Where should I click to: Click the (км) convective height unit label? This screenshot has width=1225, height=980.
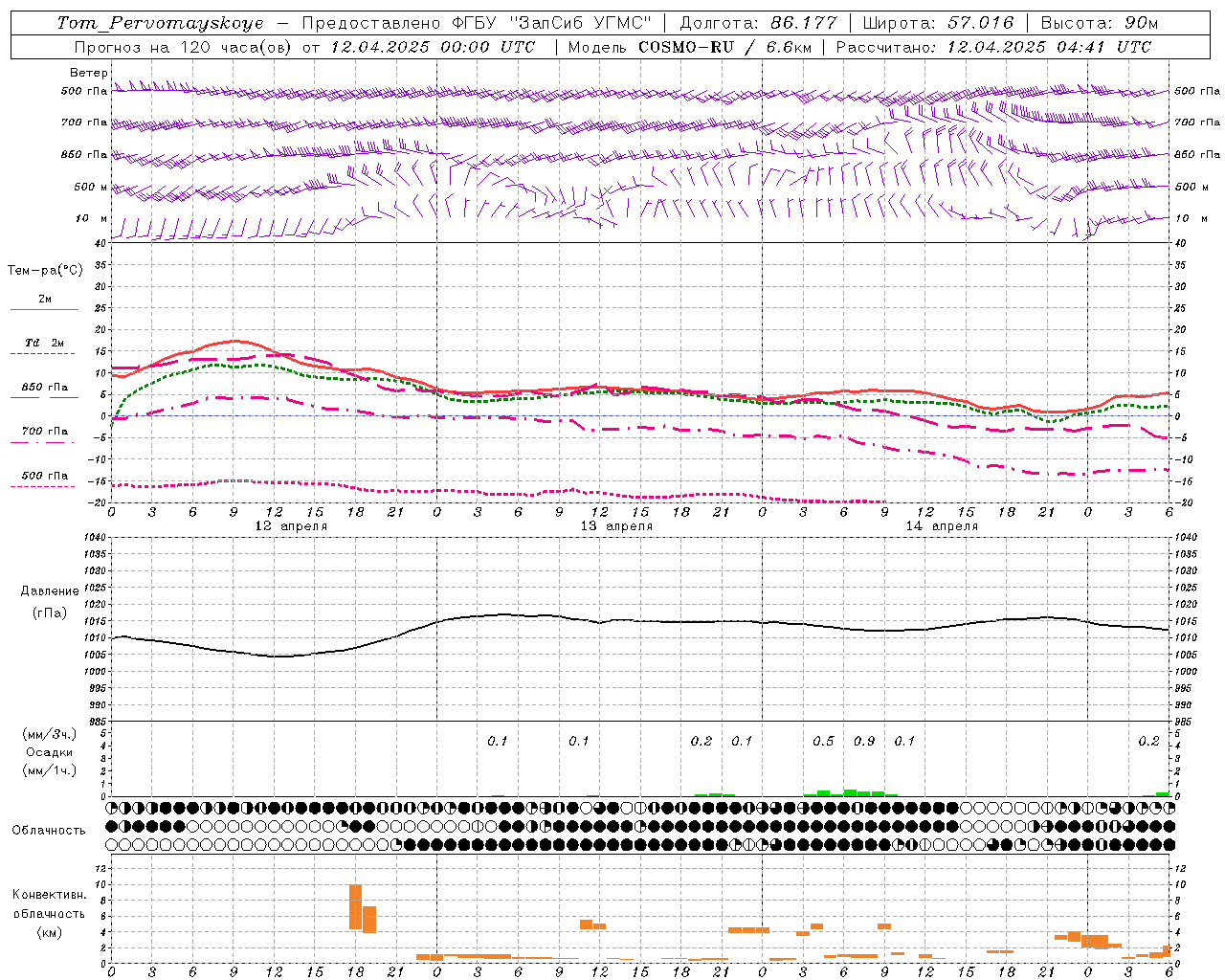pyautogui.click(x=50, y=932)
